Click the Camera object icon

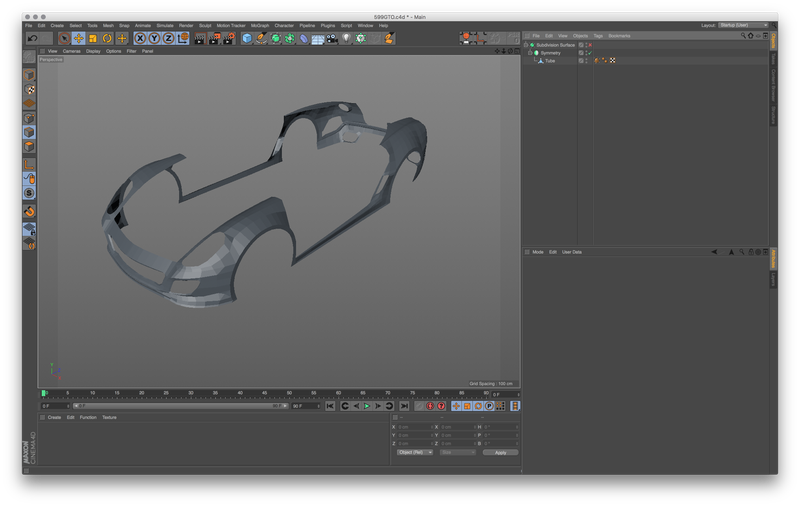point(332,38)
